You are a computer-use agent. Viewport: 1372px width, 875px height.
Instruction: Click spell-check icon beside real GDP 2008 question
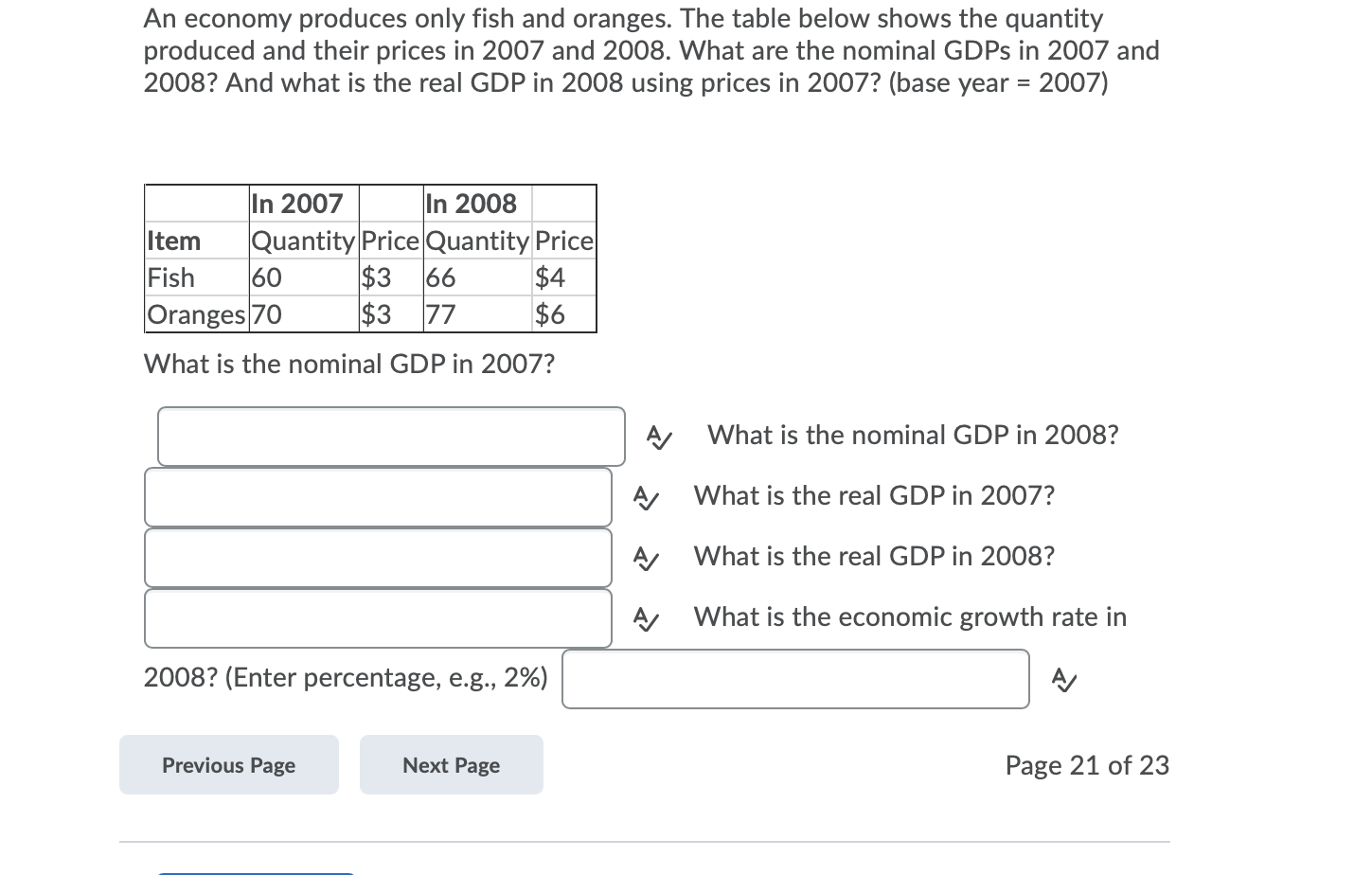tap(647, 557)
